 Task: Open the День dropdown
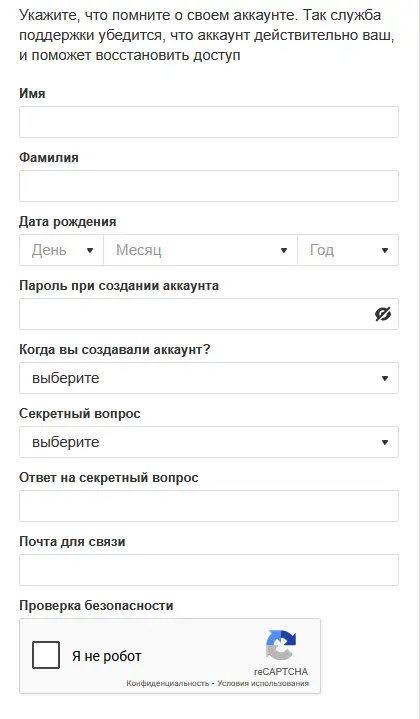(x=61, y=250)
